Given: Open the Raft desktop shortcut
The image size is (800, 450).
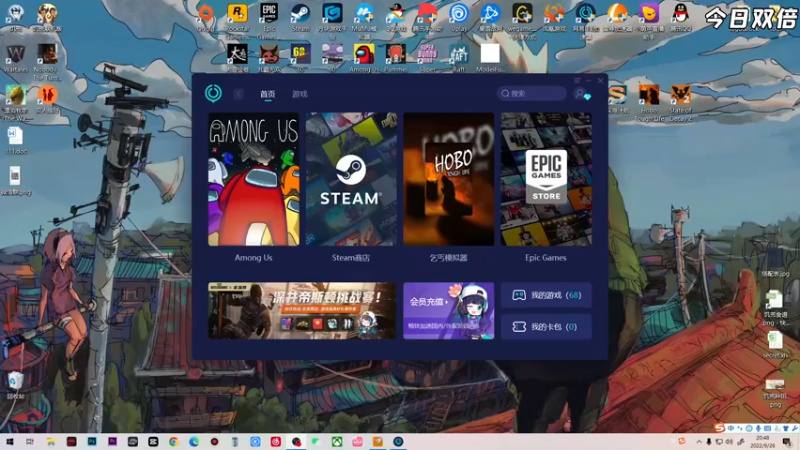Looking at the screenshot, I should tap(459, 58).
